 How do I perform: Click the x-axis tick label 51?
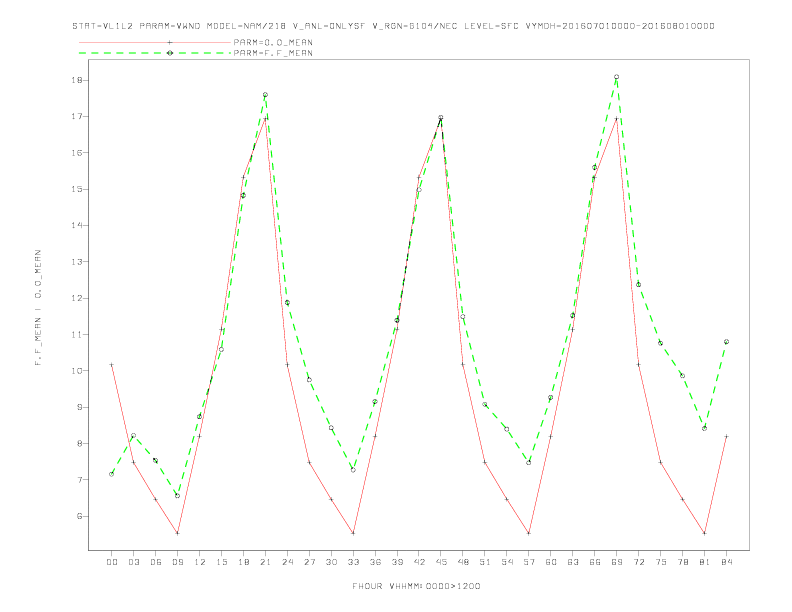tap(485, 562)
